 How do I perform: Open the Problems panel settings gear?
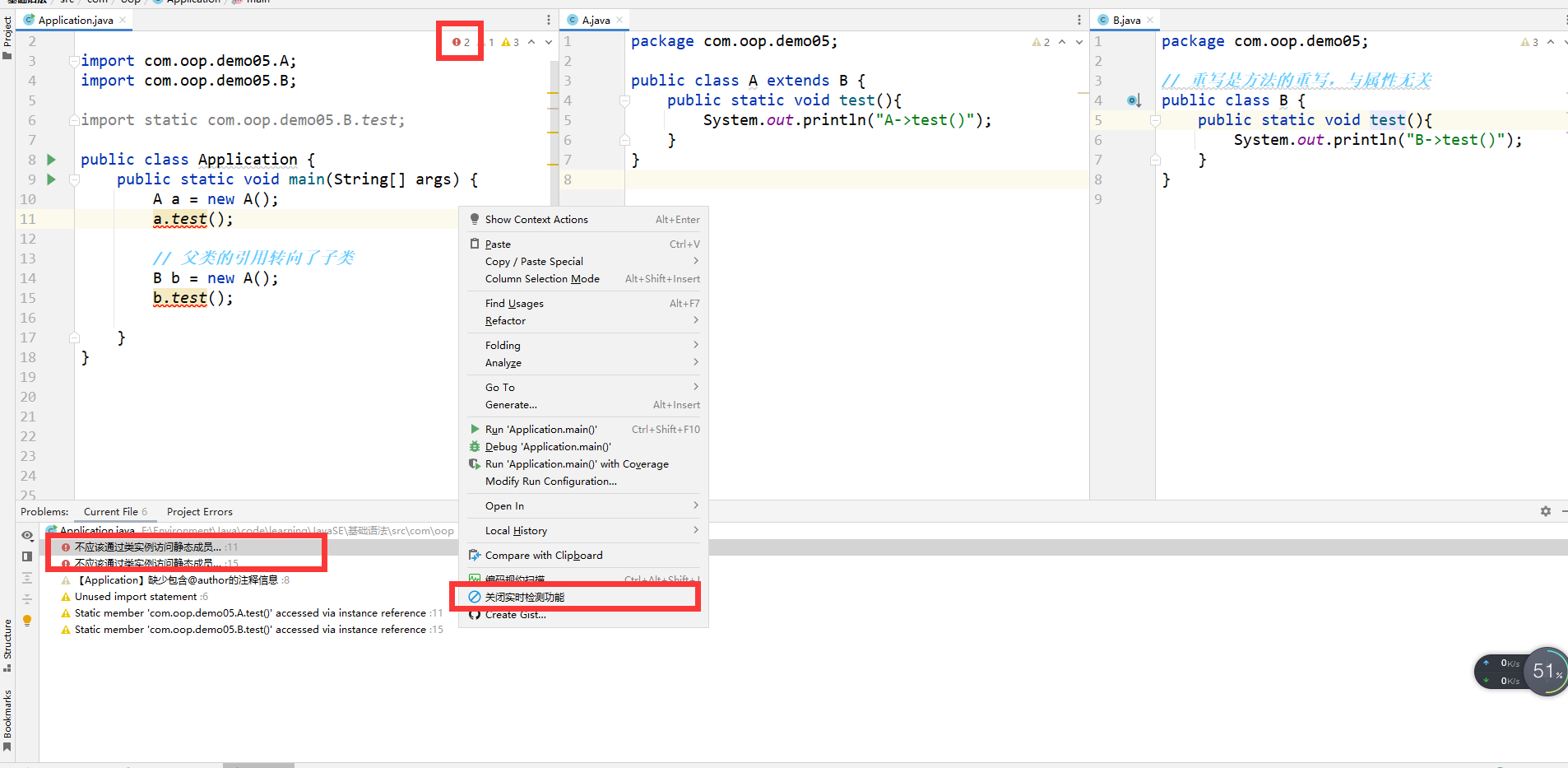[x=1546, y=511]
